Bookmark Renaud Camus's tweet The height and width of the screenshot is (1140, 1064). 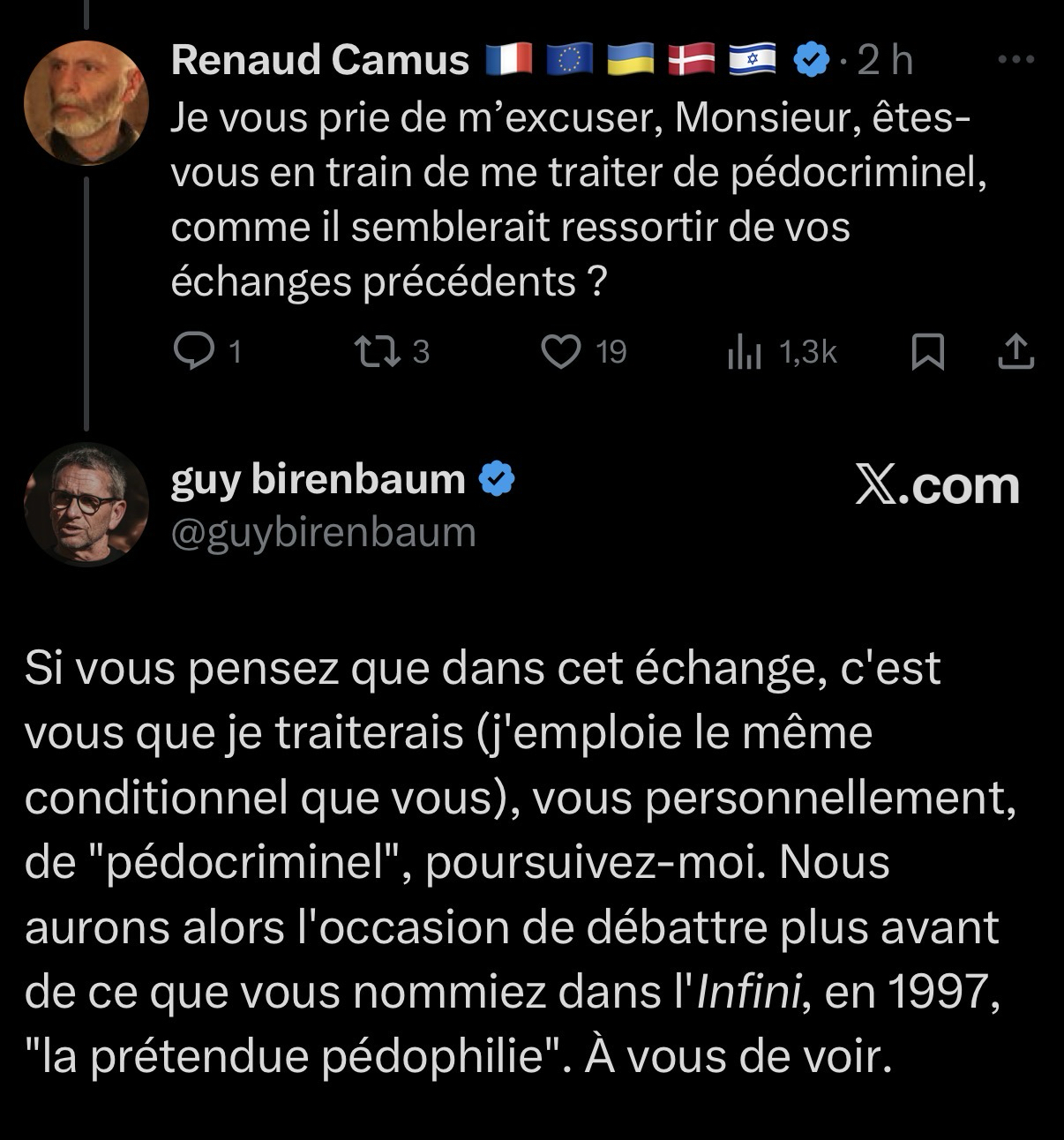coord(927,352)
